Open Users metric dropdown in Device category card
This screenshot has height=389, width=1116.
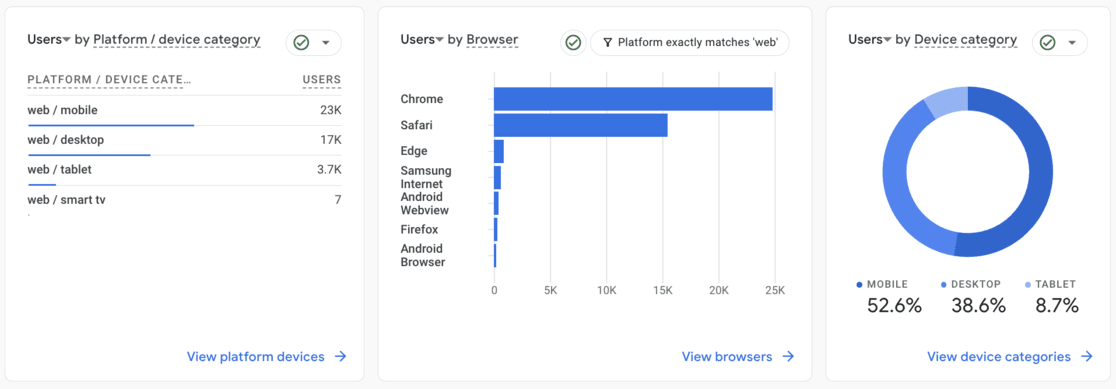(870, 40)
